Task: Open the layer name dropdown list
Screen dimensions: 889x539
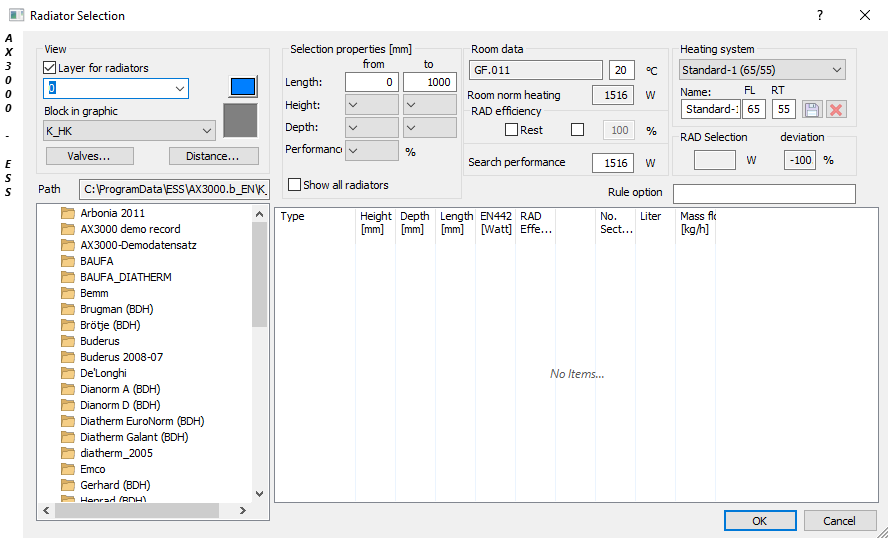Action: click(x=180, y=88)
